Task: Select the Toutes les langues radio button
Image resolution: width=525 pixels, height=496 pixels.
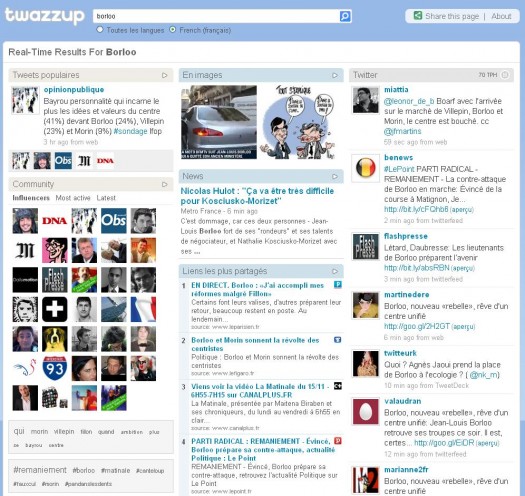Action: pyautogui.click(x=100, y=29)
